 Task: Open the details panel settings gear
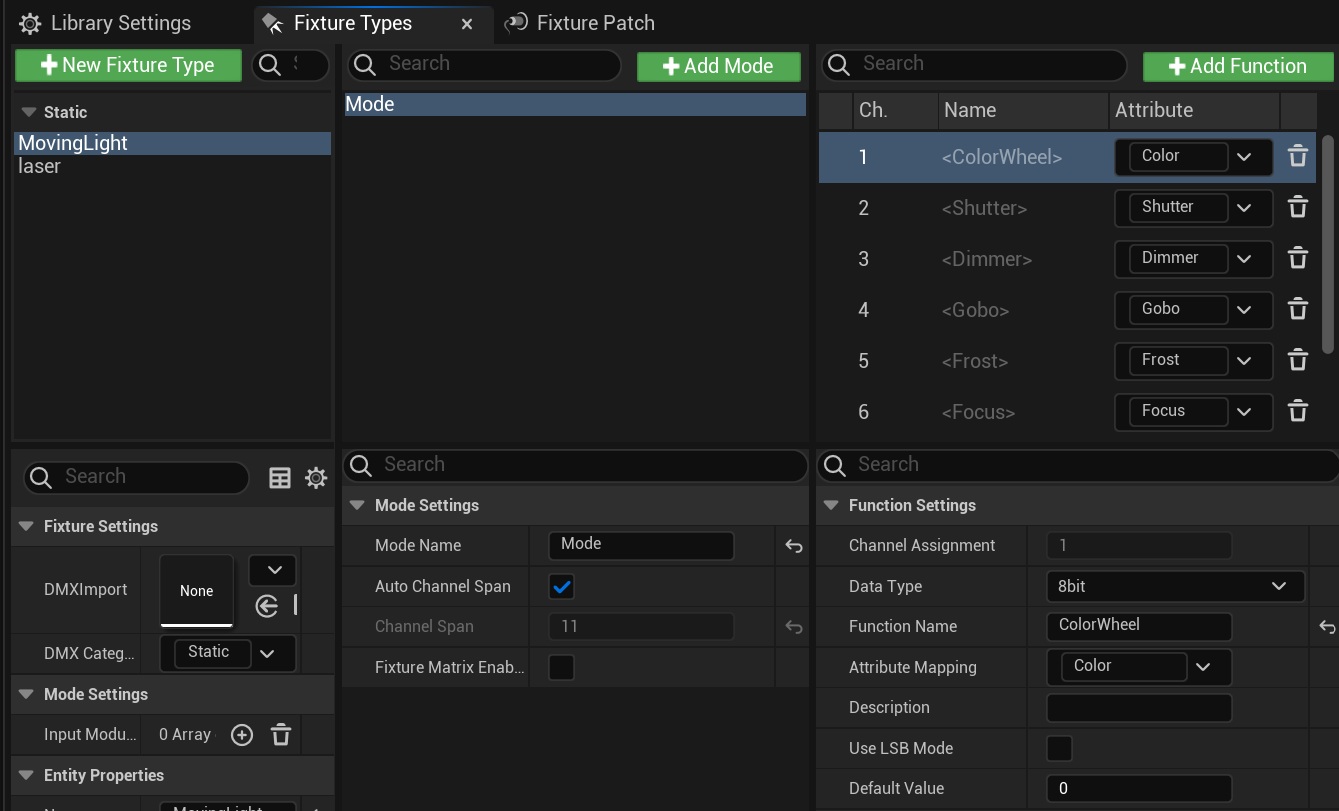click(316, 478)
